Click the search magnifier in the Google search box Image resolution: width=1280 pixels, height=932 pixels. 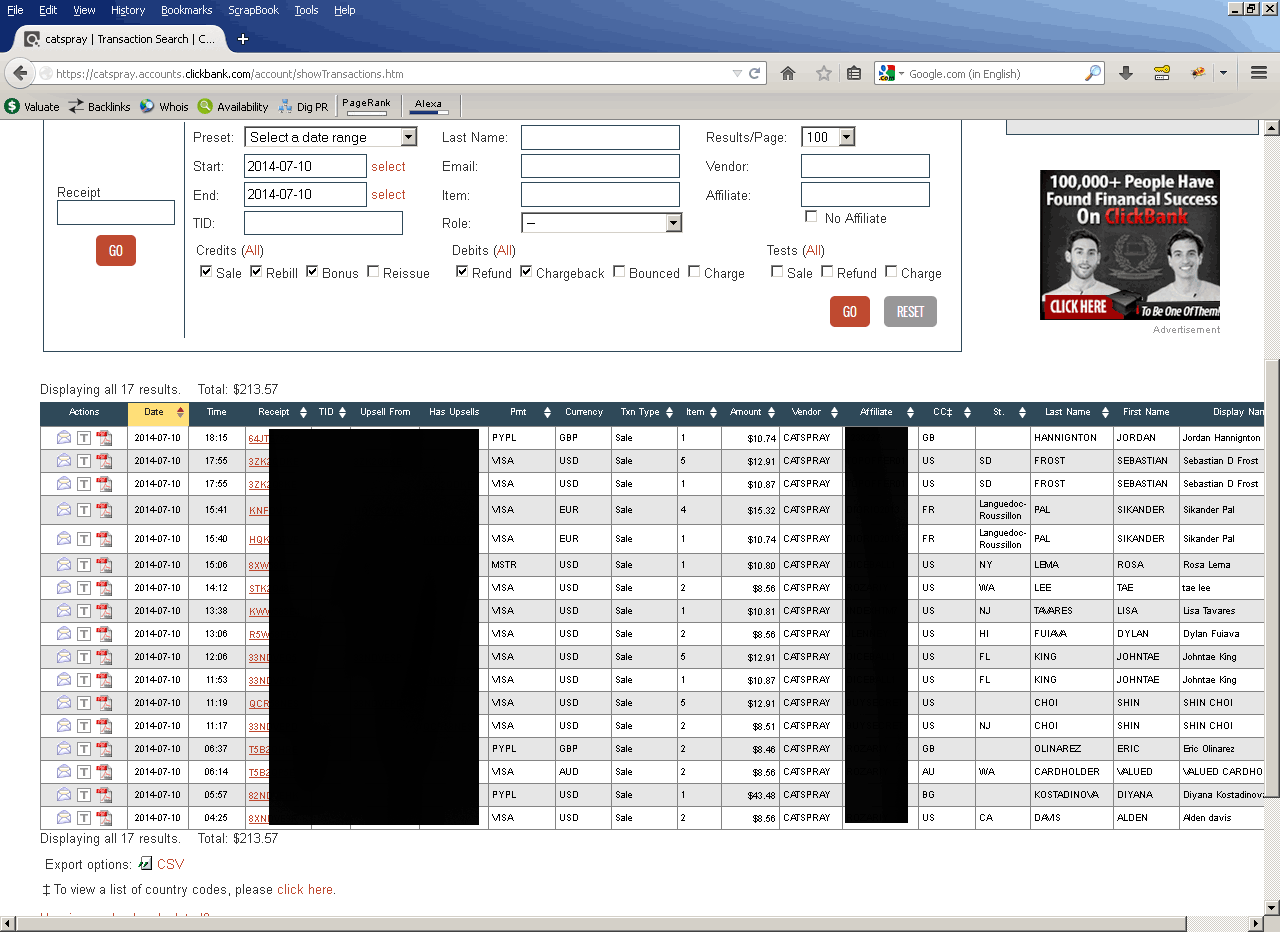[1092, 73]
